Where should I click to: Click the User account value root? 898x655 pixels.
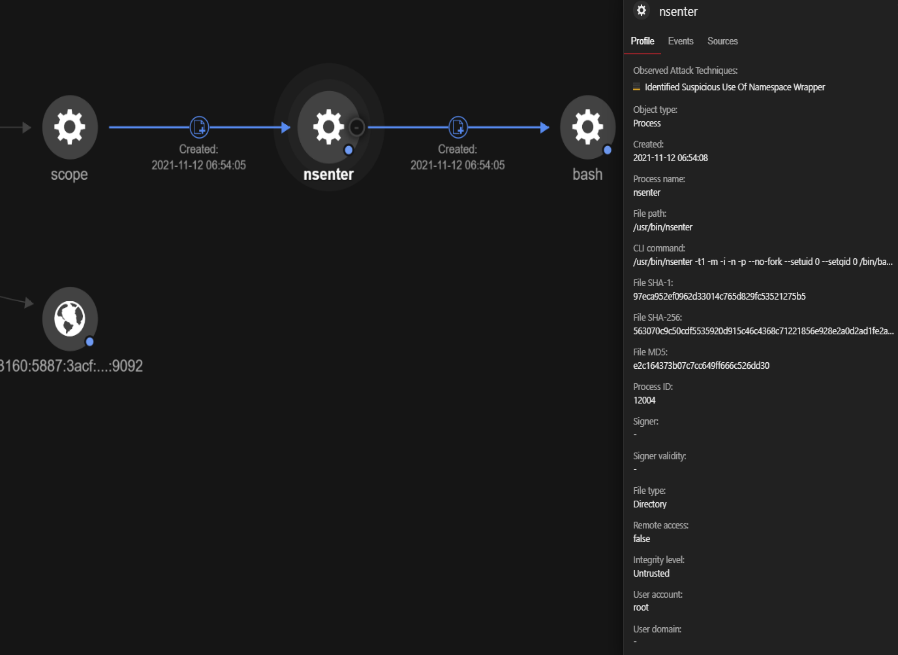641,607
